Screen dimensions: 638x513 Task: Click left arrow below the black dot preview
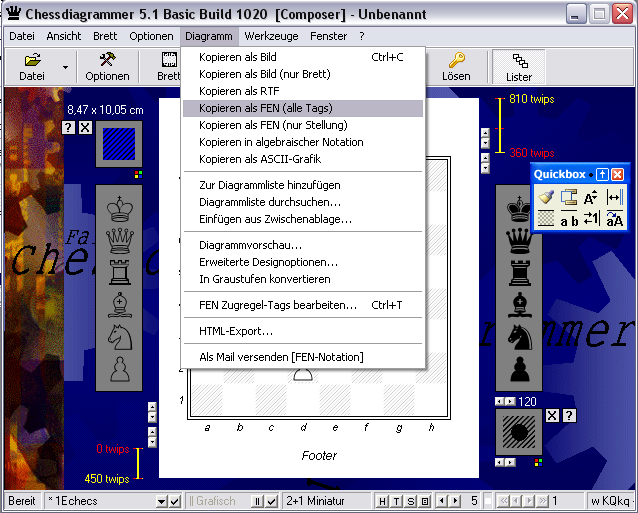[499, 462]
